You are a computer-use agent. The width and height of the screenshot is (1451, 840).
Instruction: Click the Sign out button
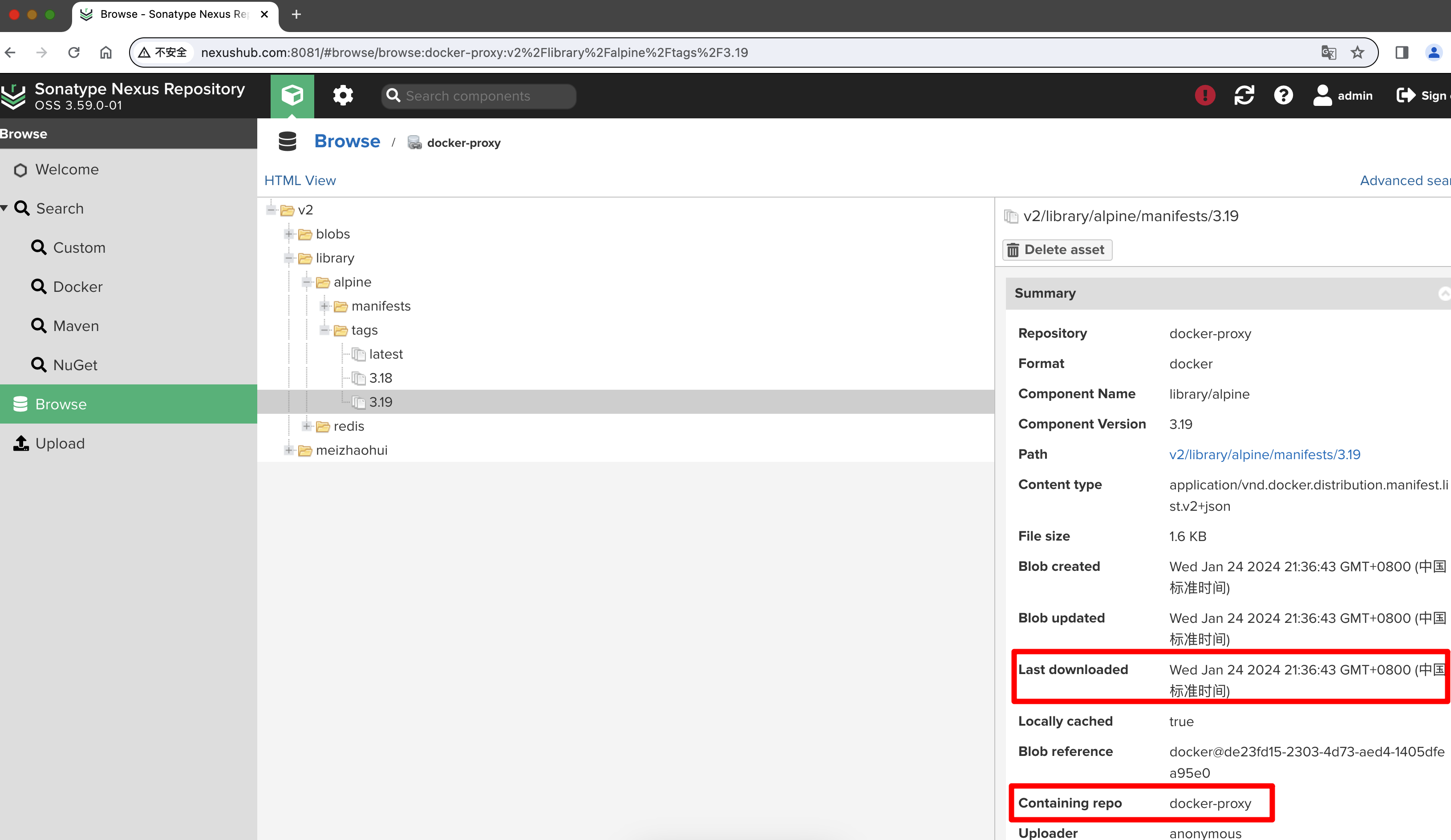1423,96
